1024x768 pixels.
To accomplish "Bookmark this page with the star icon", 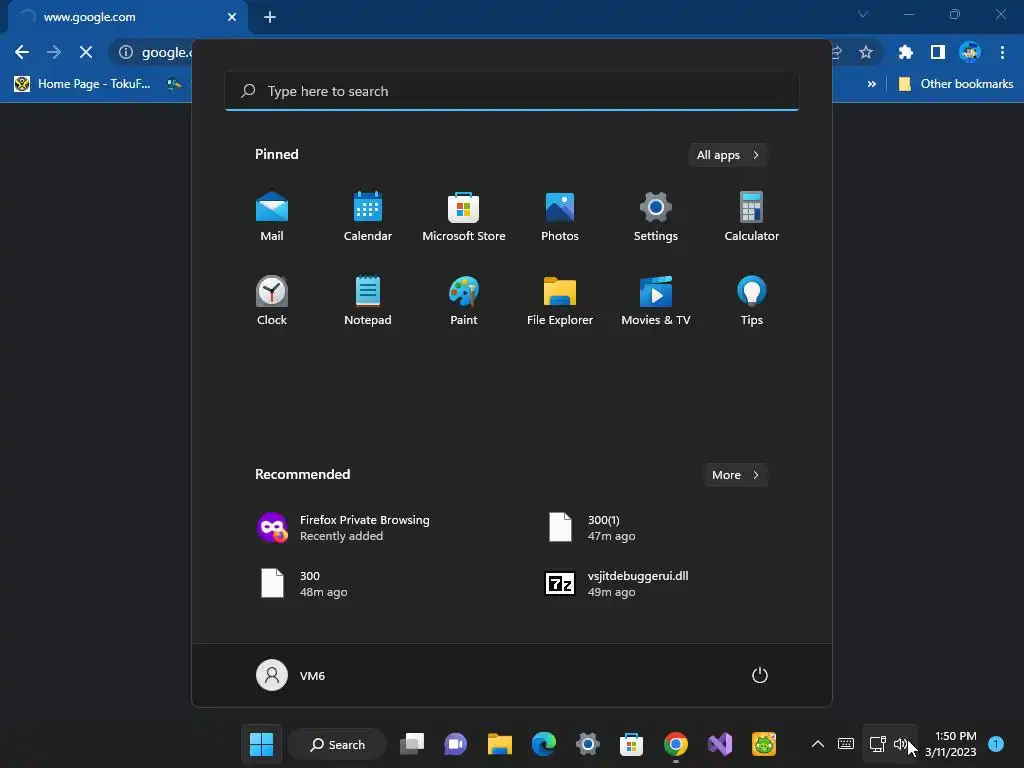I will pyautogui.click(x=866, y=52).
